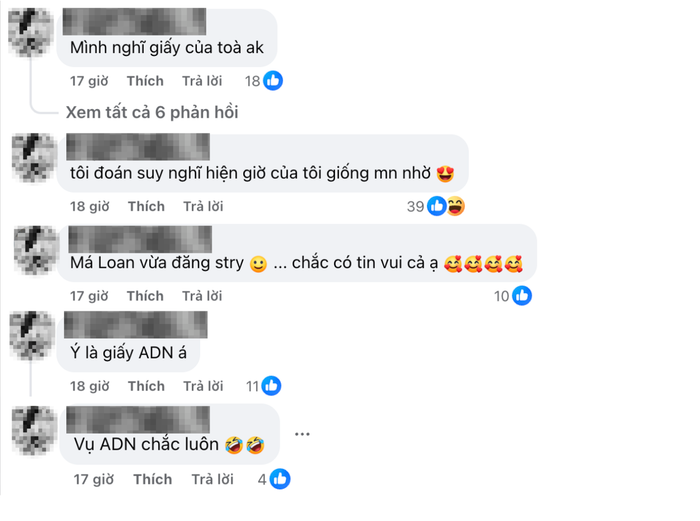Viewport: 700px width, 521px height.
Task: Reply to 'Mình nghĩ giấy của toà ak' comment
Action: pos(202,81)
